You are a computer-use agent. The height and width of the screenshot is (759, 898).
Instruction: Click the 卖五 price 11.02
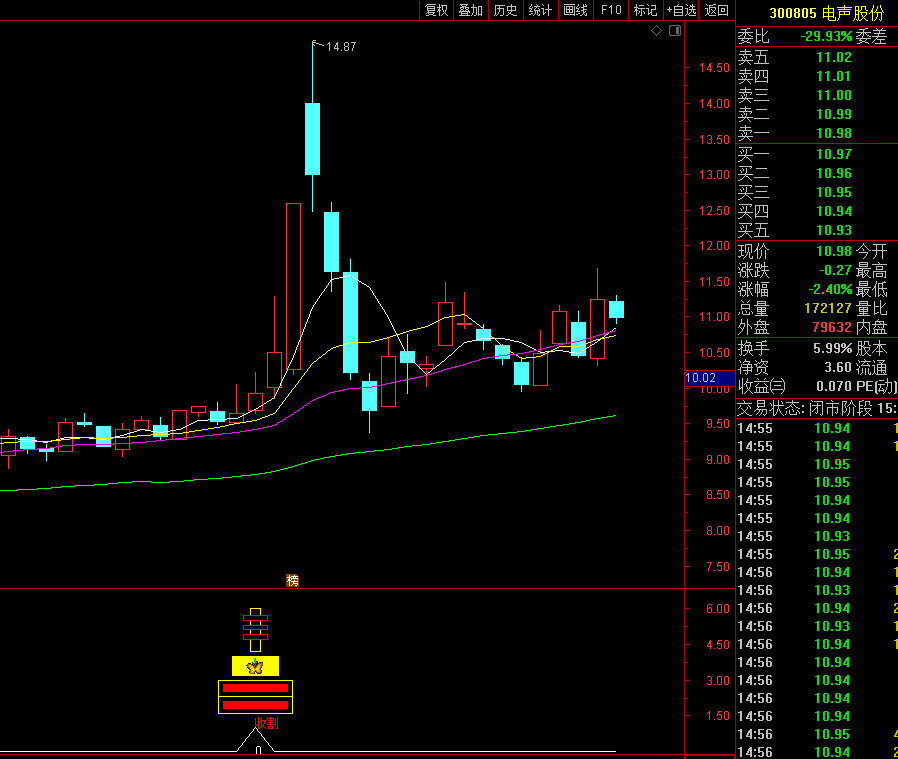pyautogui.click(x=834, y=57)
